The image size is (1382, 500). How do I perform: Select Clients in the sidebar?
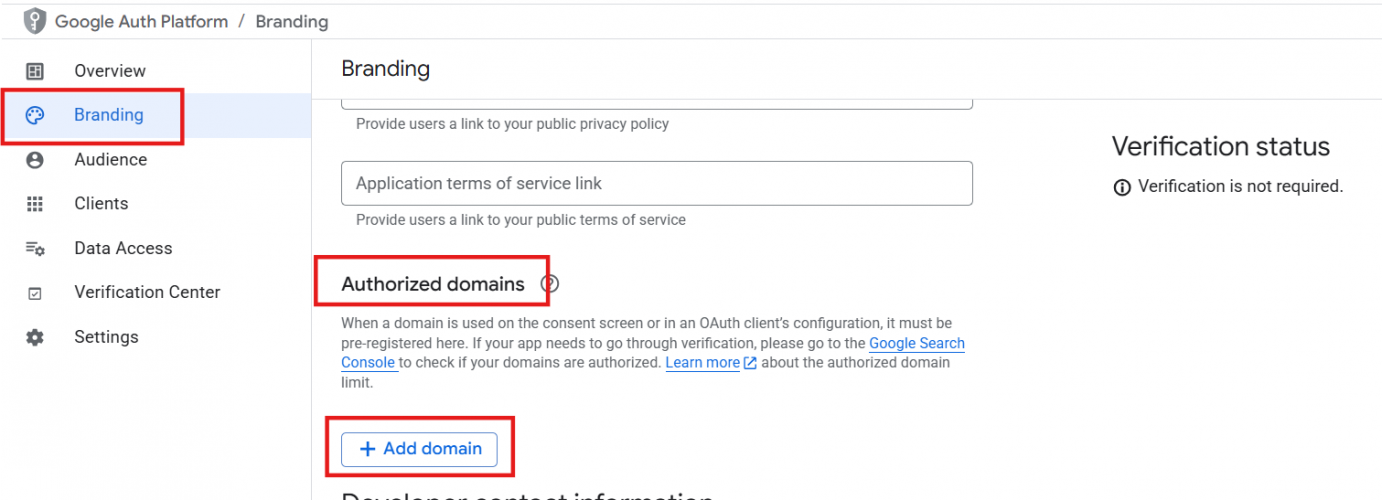click(x=101, y=204)
